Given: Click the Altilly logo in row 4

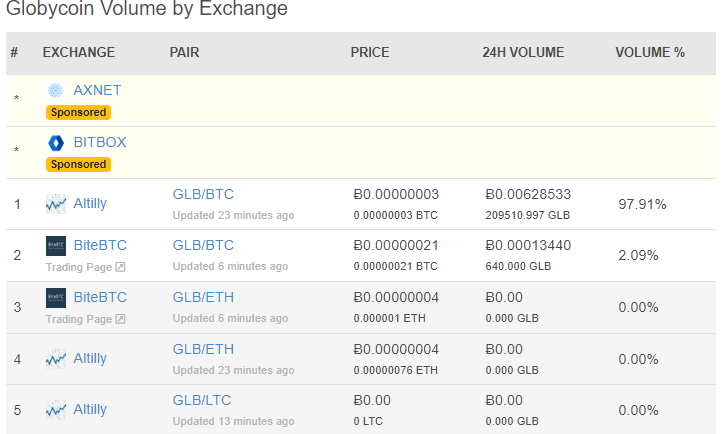Looking at the screenshot, I should [x=56, y=359].
